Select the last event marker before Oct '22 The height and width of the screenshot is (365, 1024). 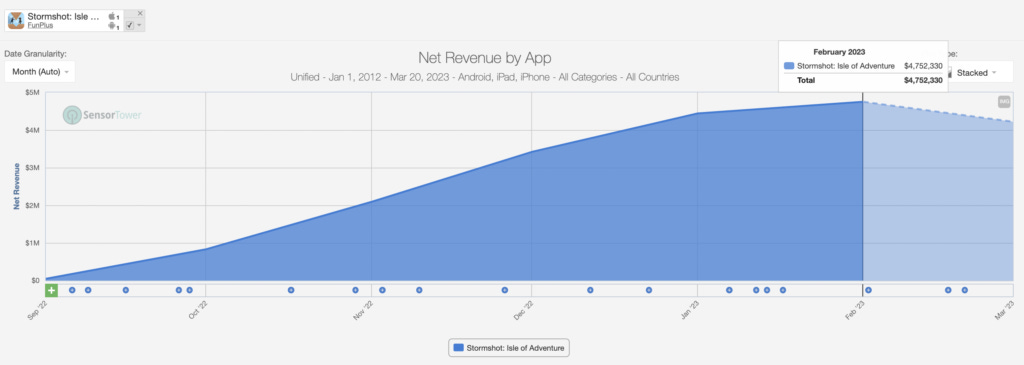pos(189,290)
